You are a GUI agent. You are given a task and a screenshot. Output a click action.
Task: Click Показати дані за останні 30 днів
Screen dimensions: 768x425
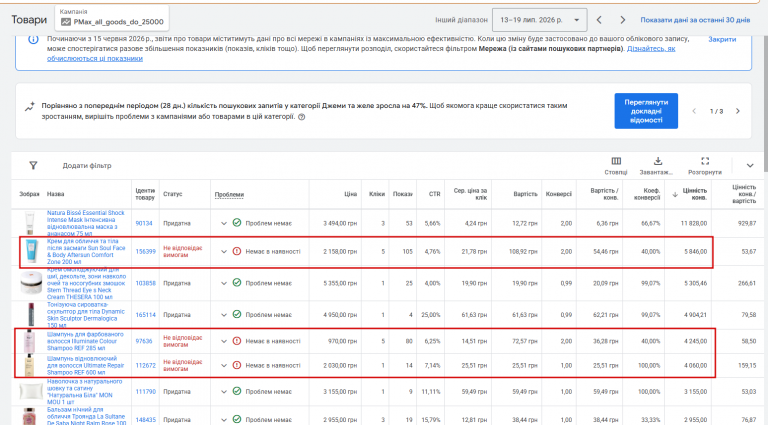click(695, 20)
